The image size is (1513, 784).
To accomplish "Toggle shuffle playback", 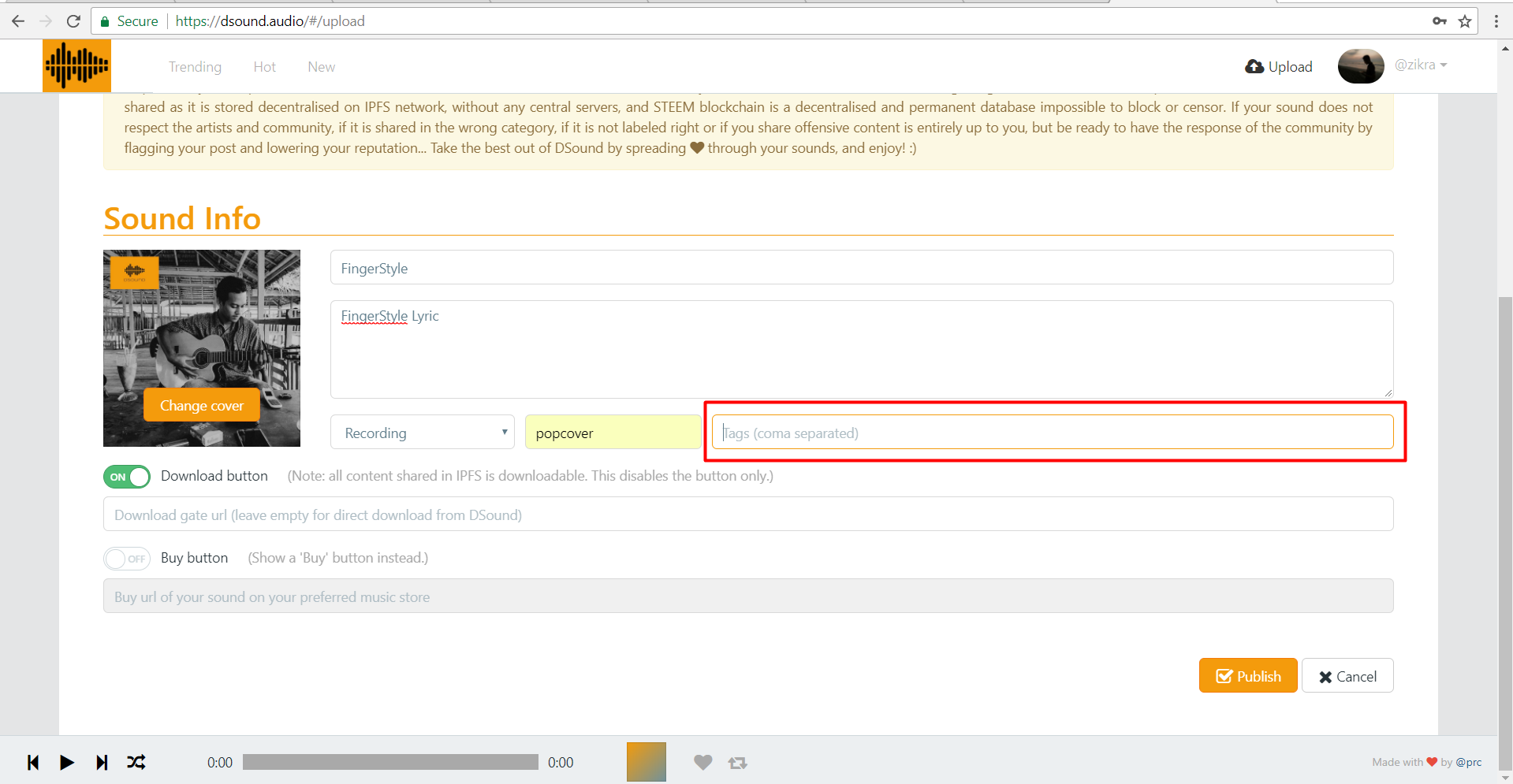I will [x=136, y=762].
